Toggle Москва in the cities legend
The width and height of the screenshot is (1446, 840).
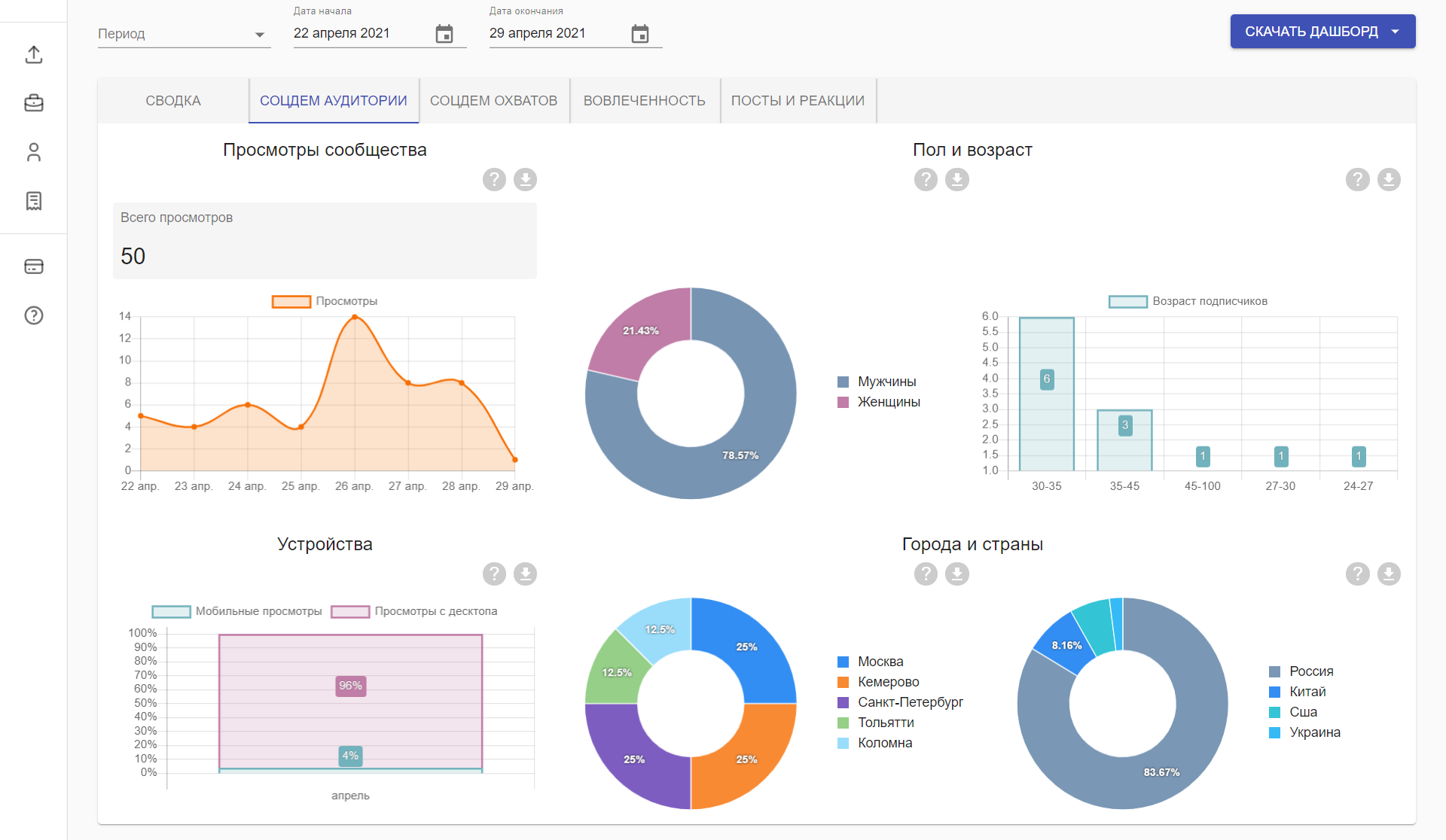pos(871,662)
